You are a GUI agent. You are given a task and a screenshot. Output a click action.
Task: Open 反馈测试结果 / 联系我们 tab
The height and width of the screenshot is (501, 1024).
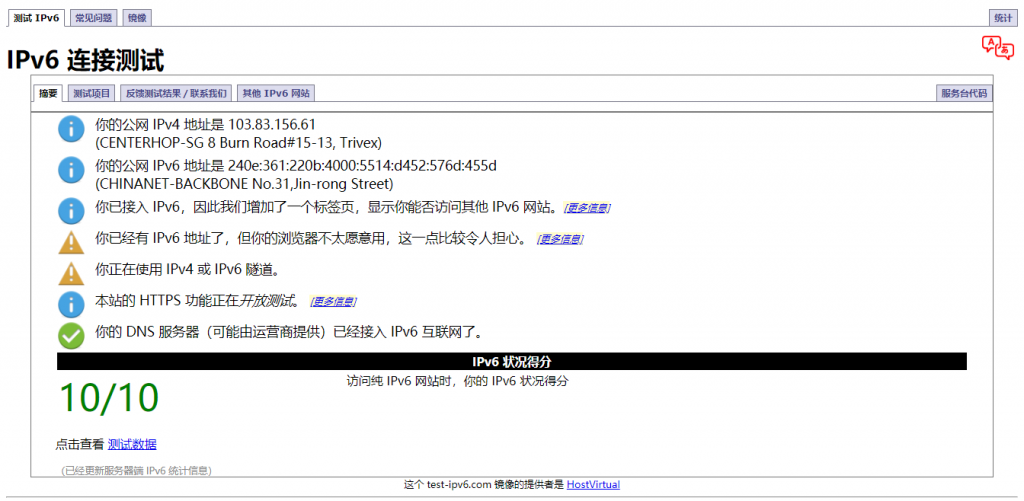[x=176, y=93]
